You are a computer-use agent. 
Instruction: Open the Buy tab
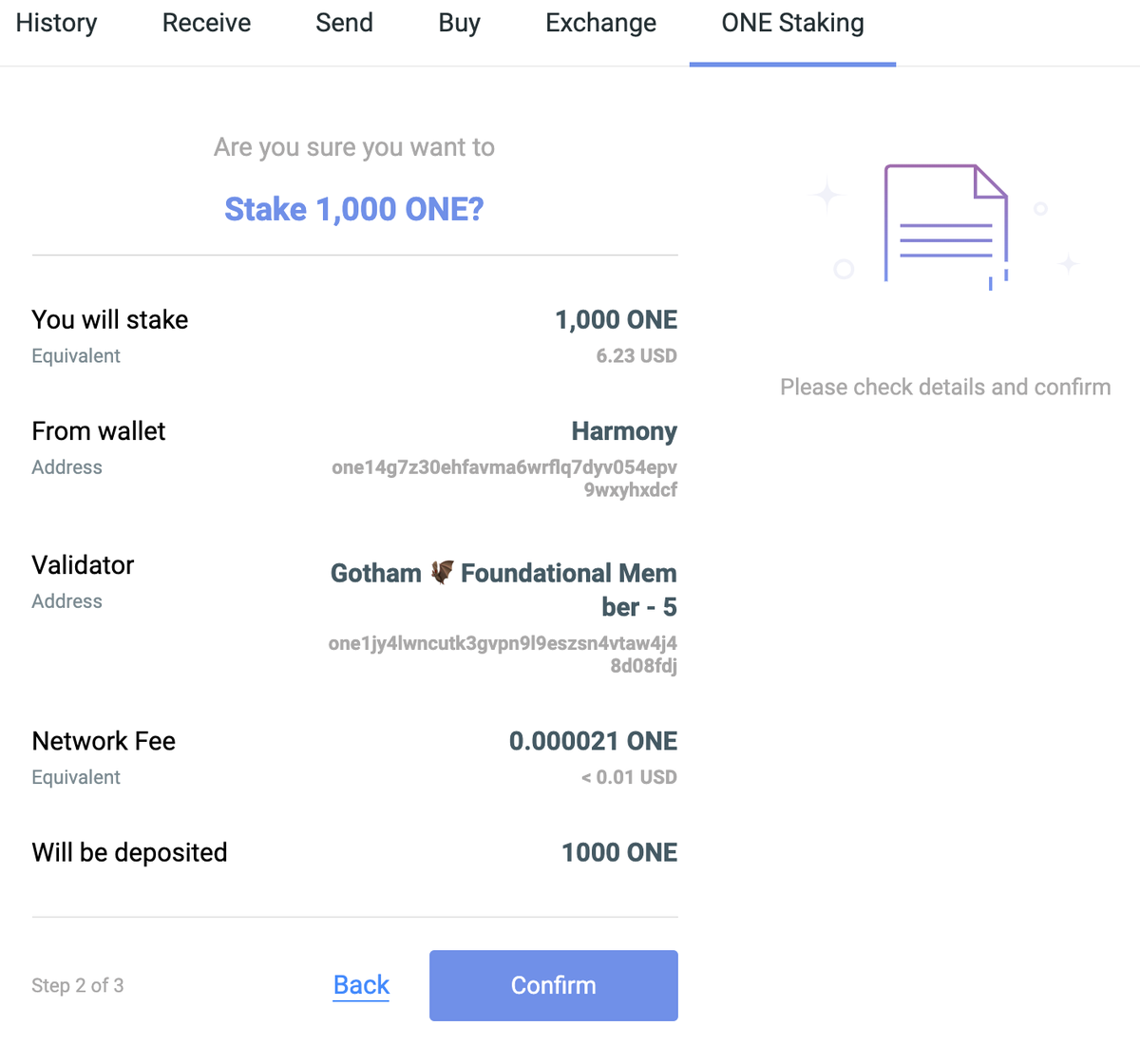point(459,23)
